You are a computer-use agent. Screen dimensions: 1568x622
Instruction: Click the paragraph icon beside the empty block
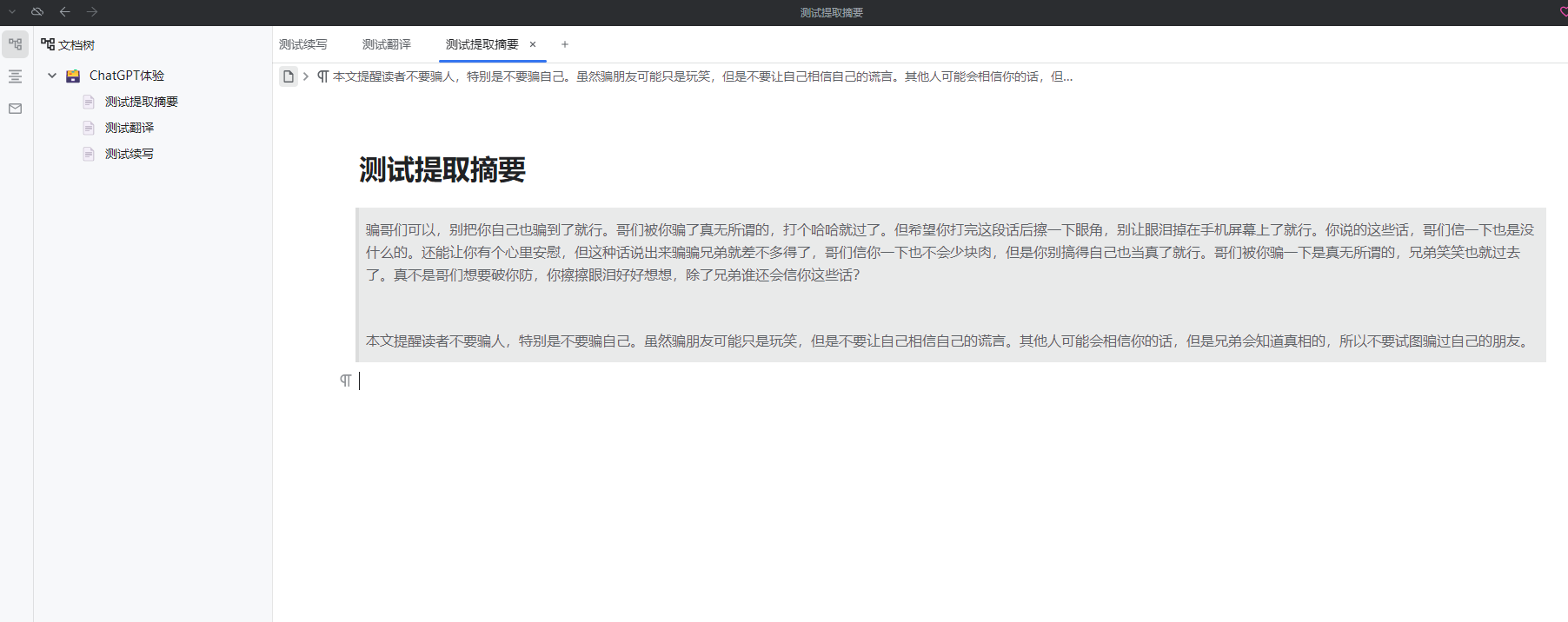point(346,380)
